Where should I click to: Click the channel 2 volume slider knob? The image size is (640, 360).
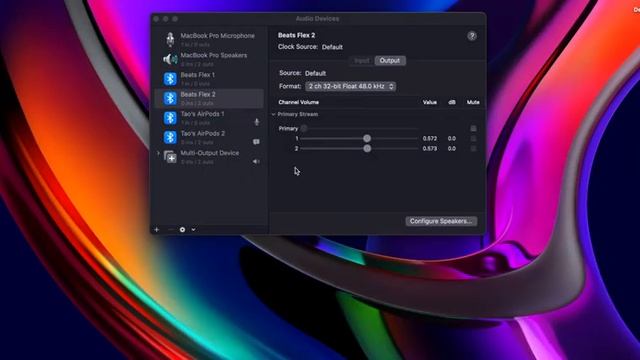367,149
